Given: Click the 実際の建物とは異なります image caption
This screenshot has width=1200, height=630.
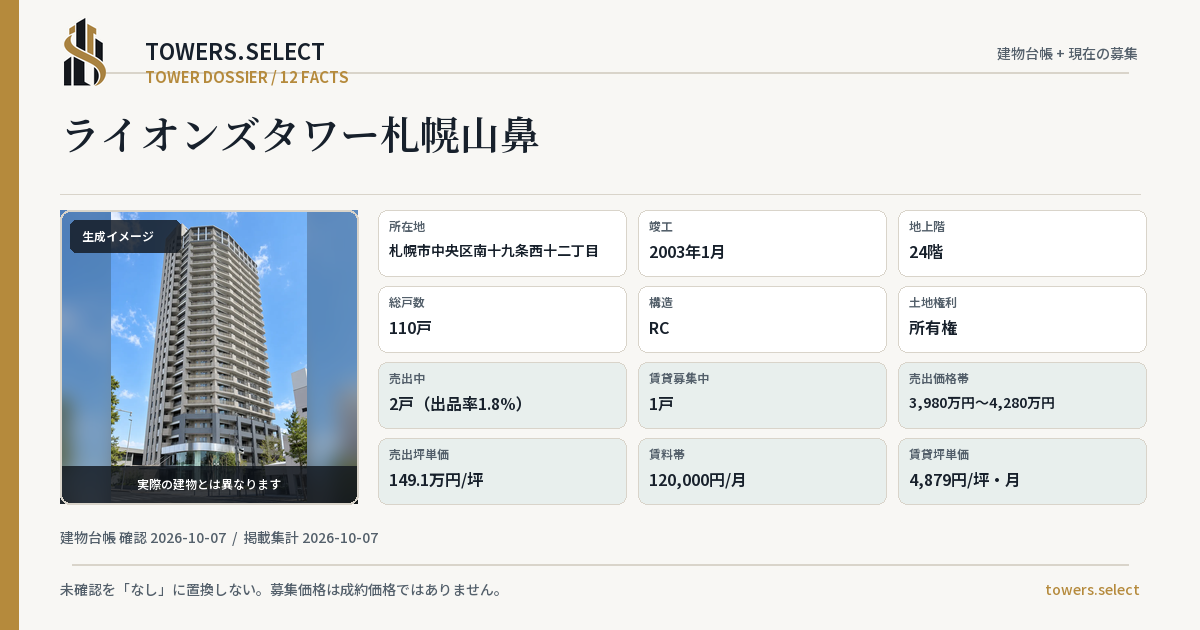Looking at the screenshot, I should (x=209, y=484).
